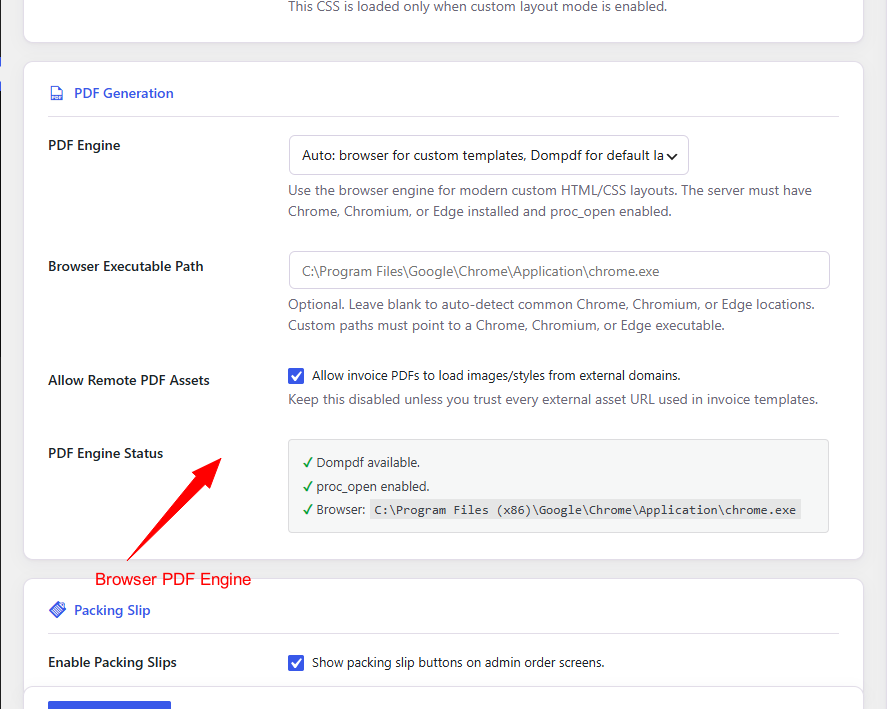Click the Browser Executable Path input field
Screen dimensions: 888x709
click(x=559, y=271)
